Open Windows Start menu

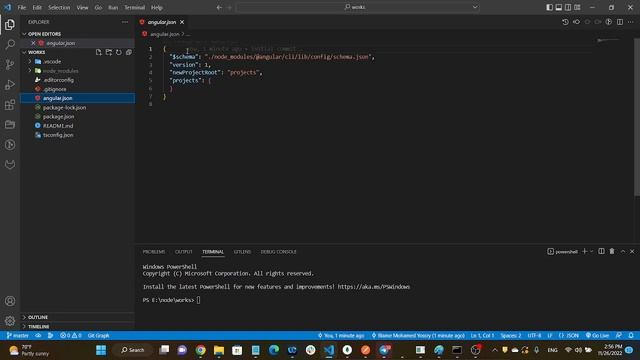[101, 350]
